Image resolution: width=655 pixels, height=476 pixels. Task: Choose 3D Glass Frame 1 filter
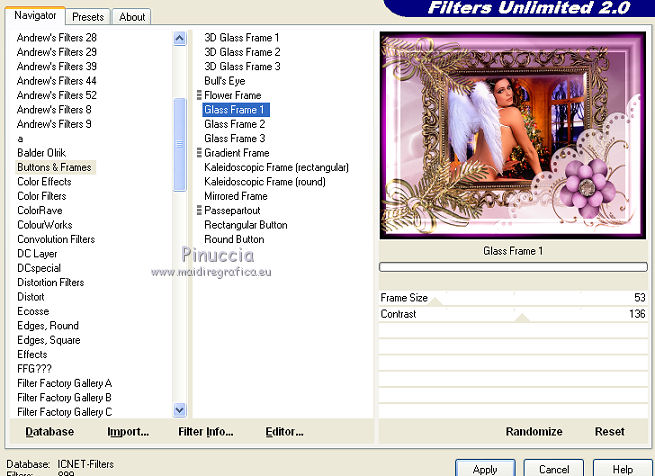pos(241,38)
